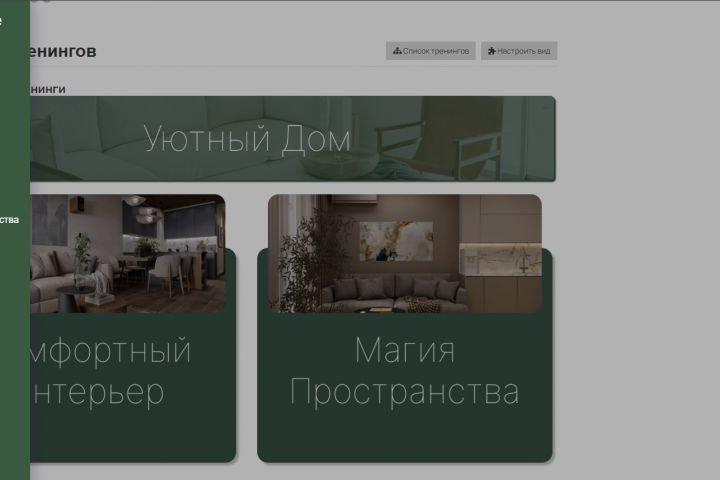Open the Список тренингов button
The image size is (720, 480).
430,51
